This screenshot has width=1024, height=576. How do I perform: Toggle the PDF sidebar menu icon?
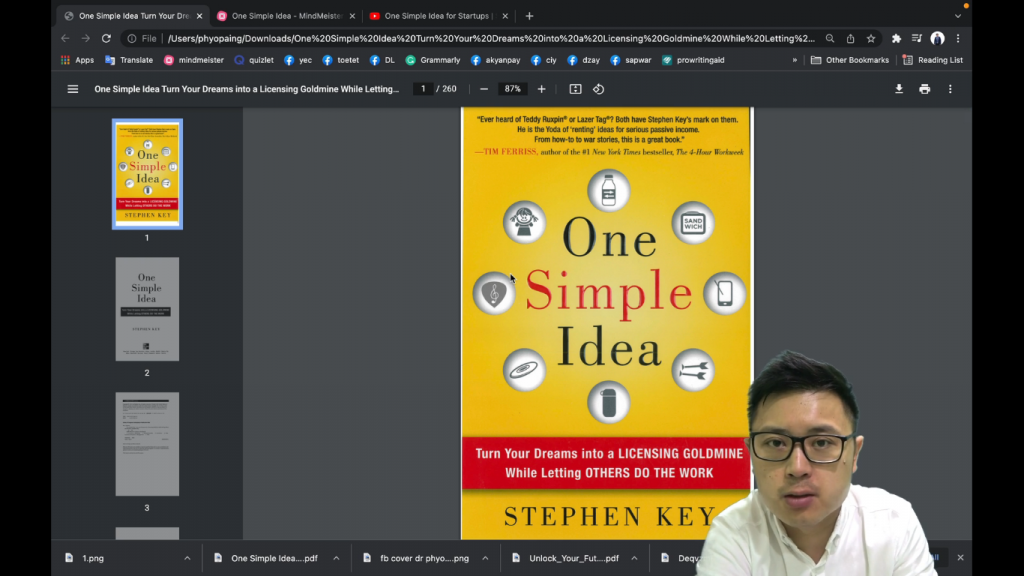point(72,89)
